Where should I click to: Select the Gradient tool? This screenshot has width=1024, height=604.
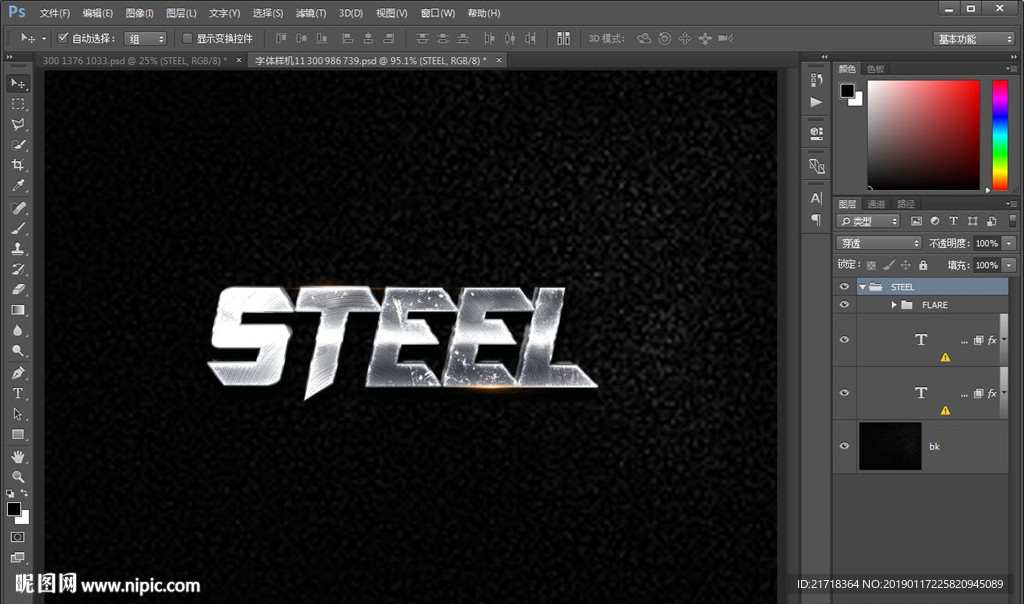tap(18, 310)
